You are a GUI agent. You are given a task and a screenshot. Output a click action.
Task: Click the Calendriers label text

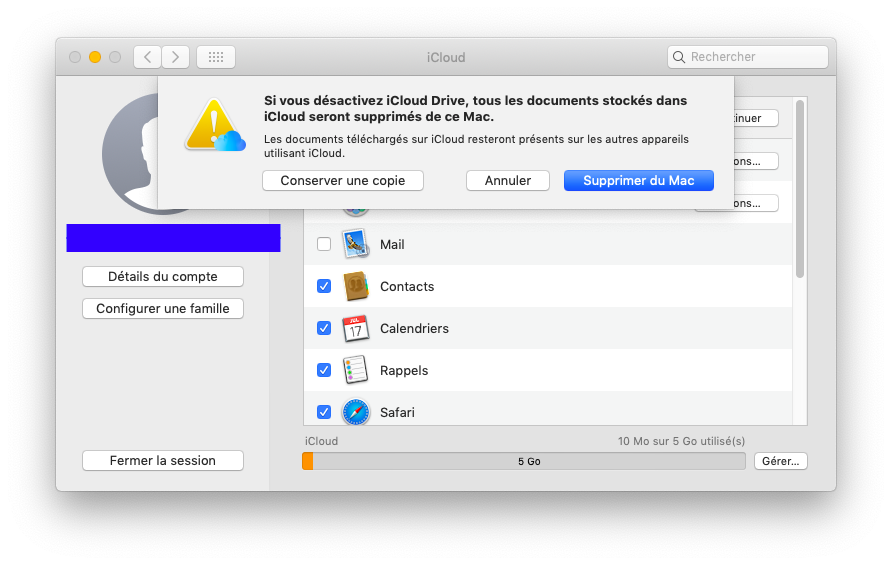coord(414,329)
